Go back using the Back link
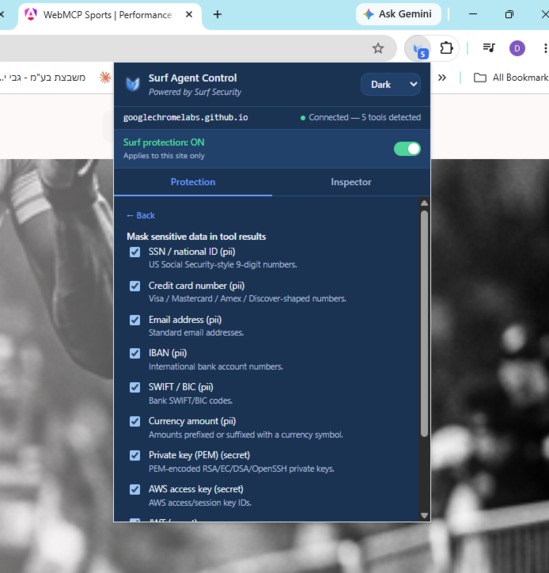Screen dimensions: 549x573 141,216
